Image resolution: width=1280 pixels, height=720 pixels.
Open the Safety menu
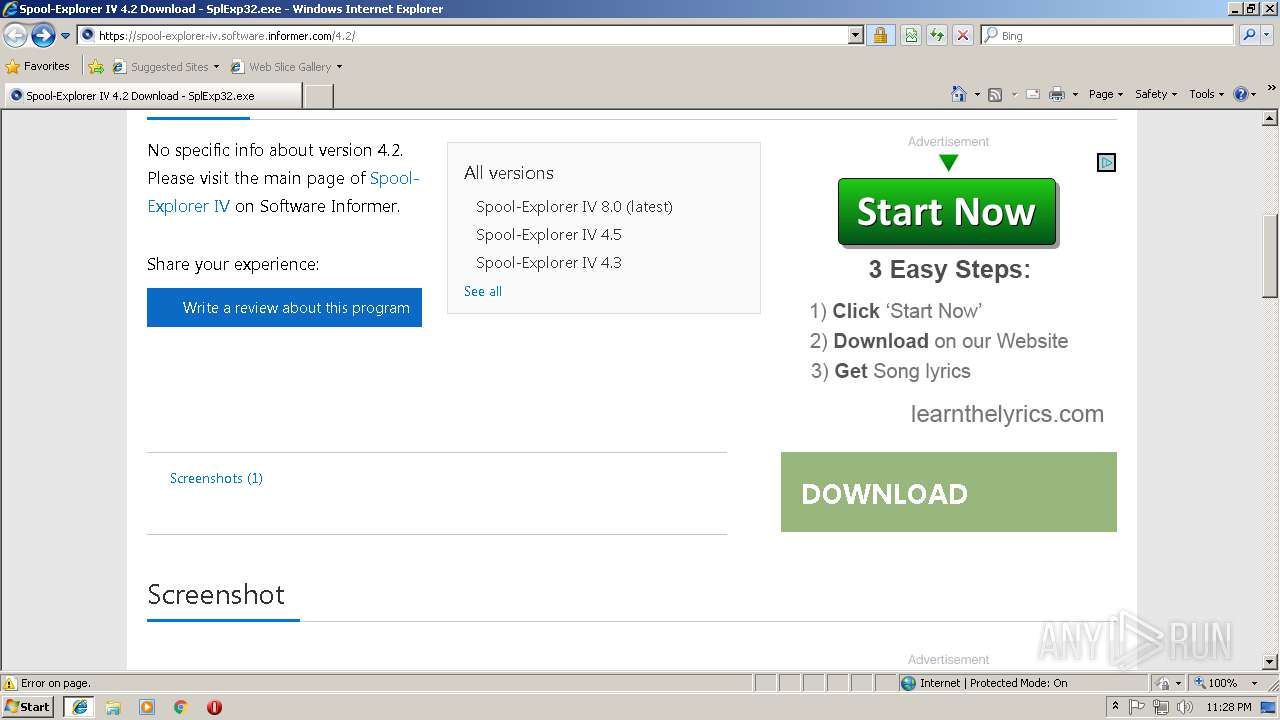[x=1156, y=94]
